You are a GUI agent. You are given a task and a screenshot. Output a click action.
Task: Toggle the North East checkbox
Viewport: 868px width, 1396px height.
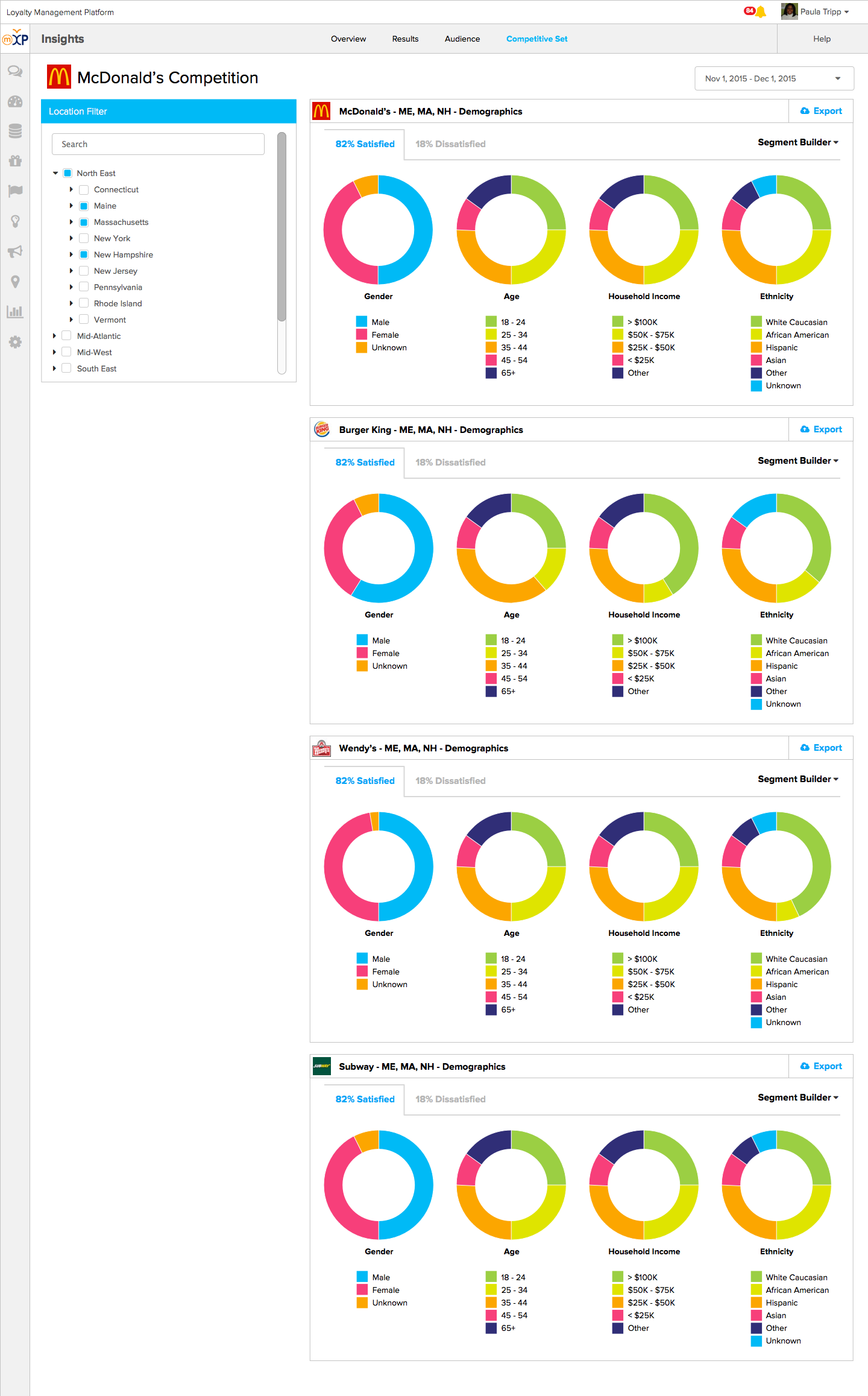[68, 173]
